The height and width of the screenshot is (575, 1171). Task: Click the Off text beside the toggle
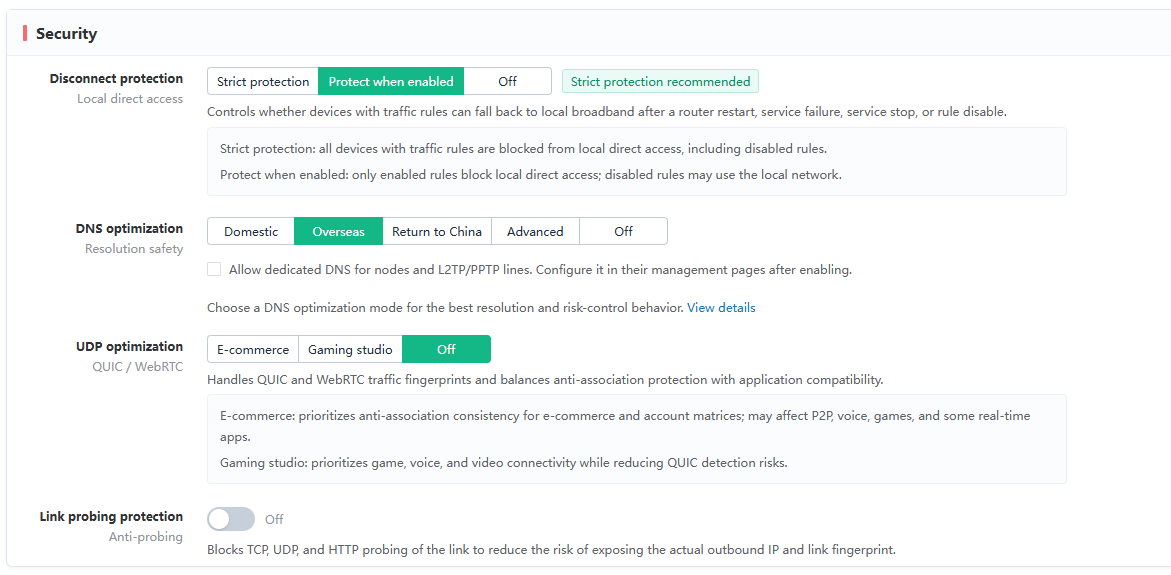tap(274, 519)
